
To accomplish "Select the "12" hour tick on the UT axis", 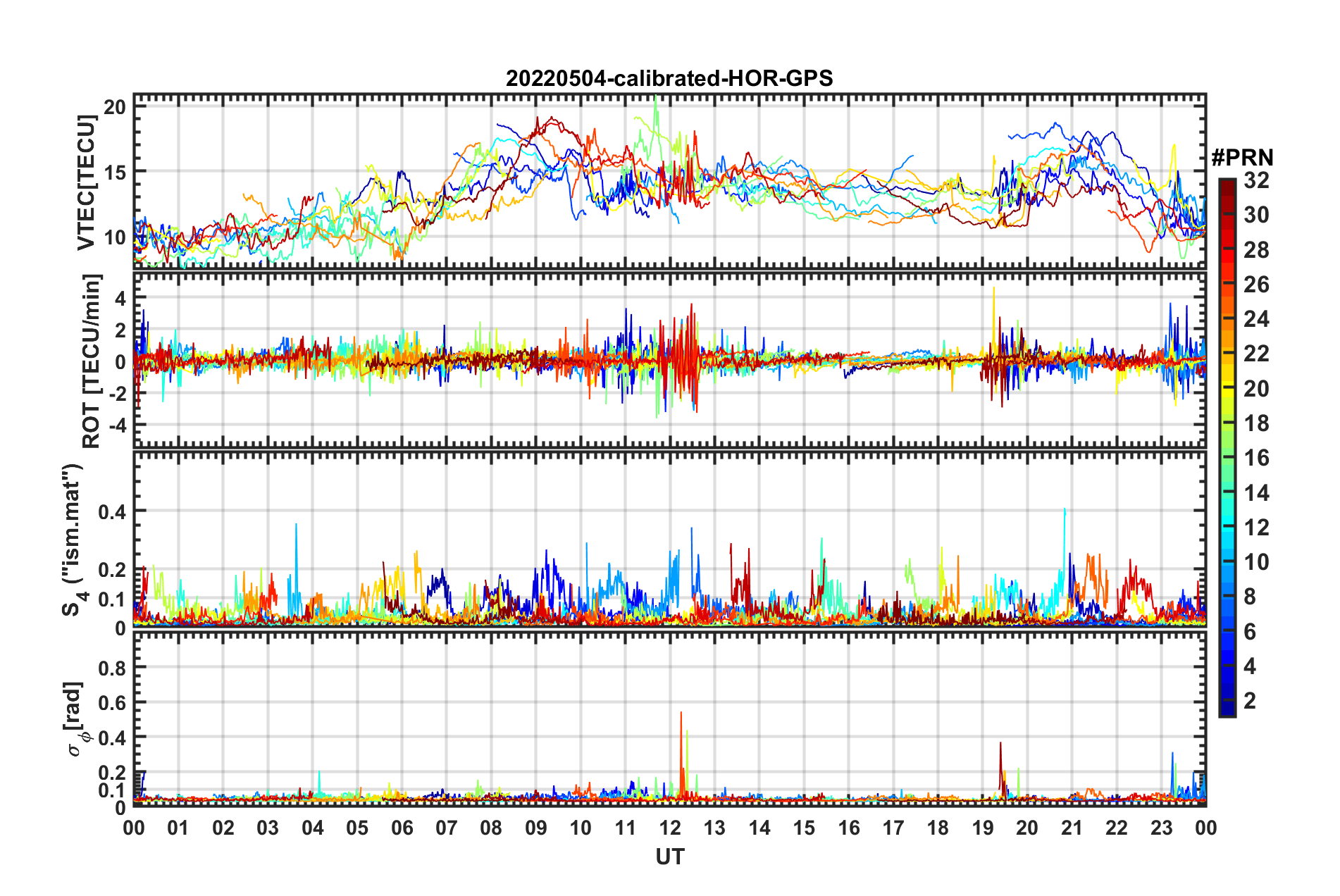I will (670, 828).
